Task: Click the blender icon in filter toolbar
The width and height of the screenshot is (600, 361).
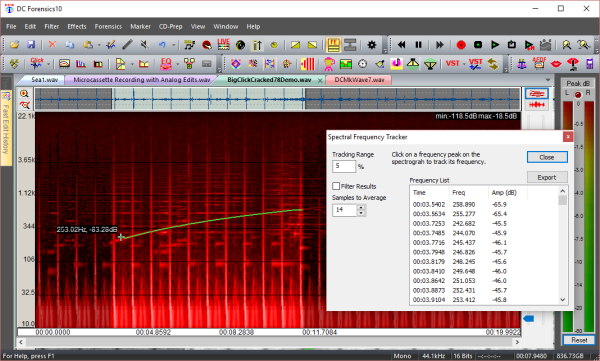Action: click(x=329, y=64)
